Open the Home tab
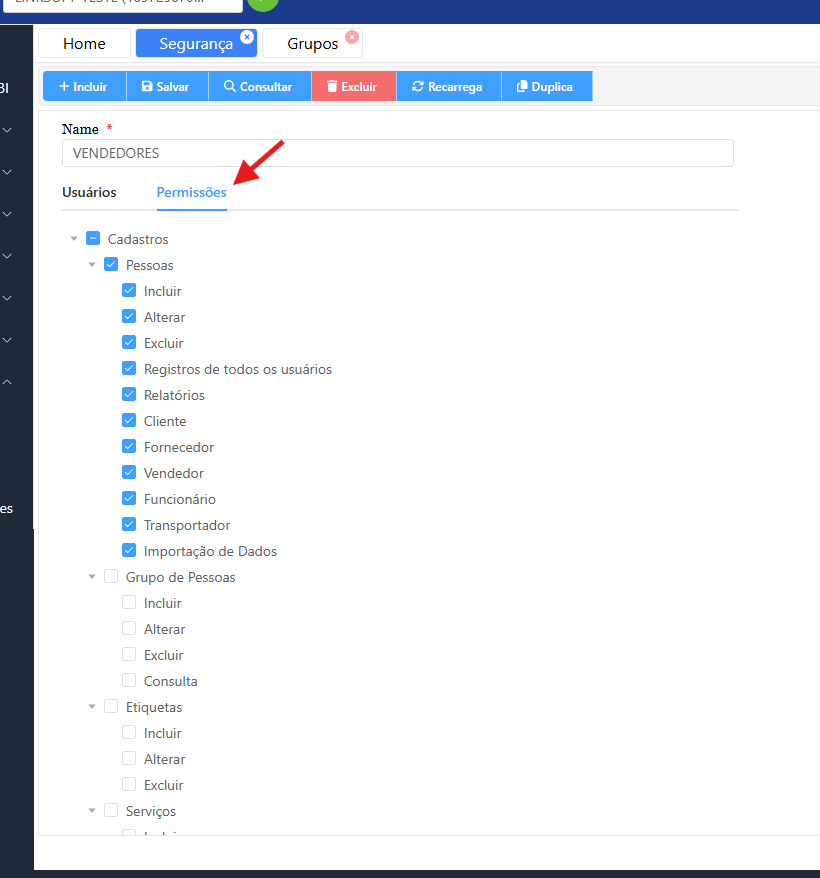Viewport: 820px width, 878px height. pos(84,44)
